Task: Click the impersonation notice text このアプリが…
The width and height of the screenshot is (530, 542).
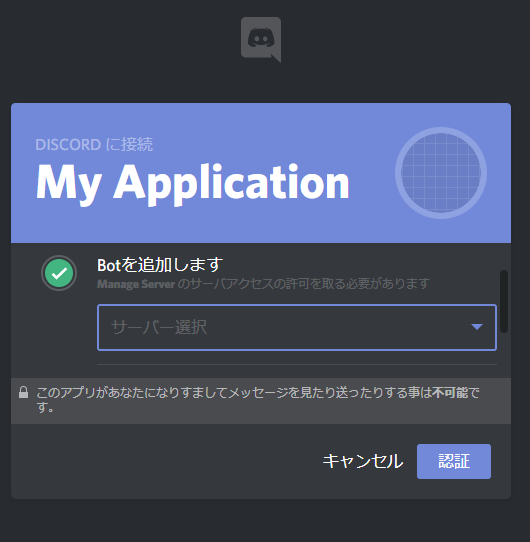Action: 258,400
